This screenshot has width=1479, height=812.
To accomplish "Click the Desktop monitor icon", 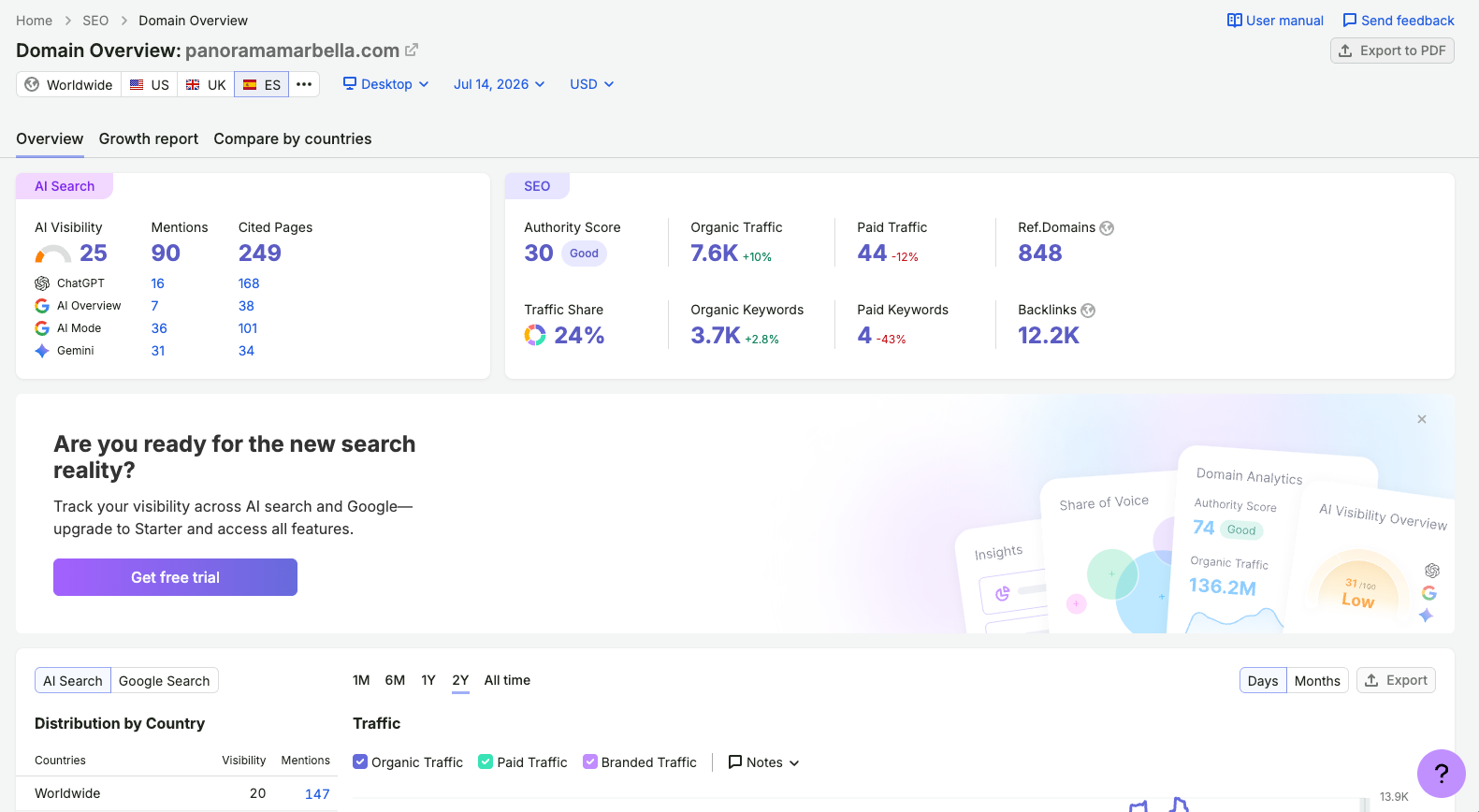I will pyautogui.click(x=350, y=83).
